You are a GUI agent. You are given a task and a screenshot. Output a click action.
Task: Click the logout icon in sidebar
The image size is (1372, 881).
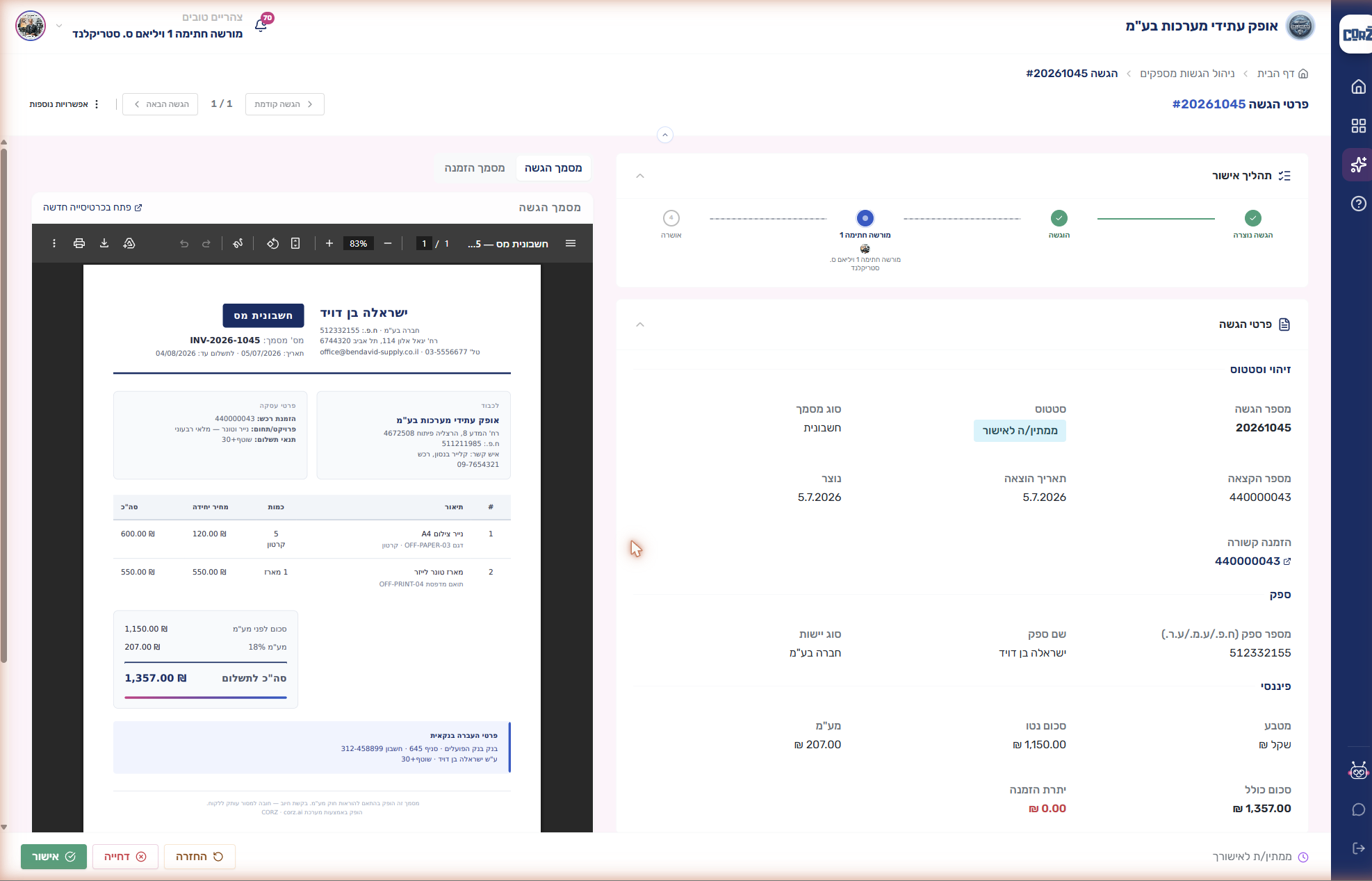pos(1358,848)
